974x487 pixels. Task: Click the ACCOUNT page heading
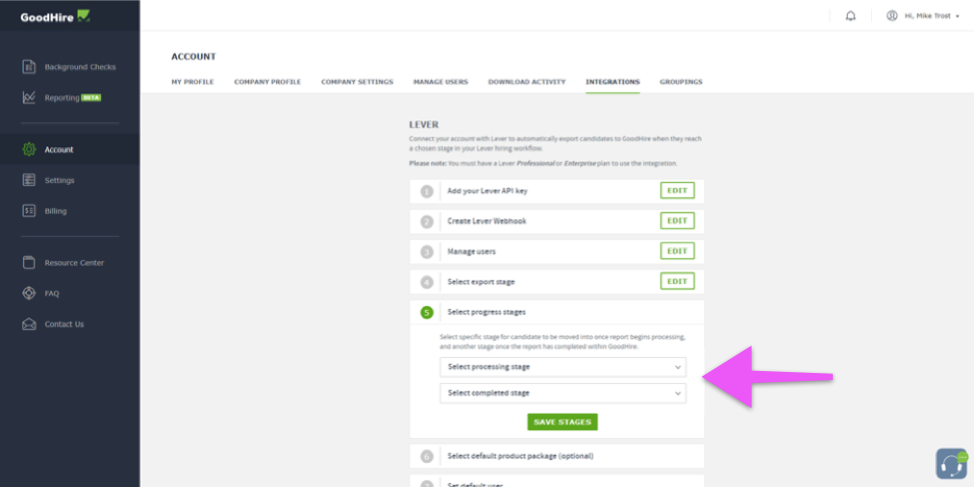[194, 57]
